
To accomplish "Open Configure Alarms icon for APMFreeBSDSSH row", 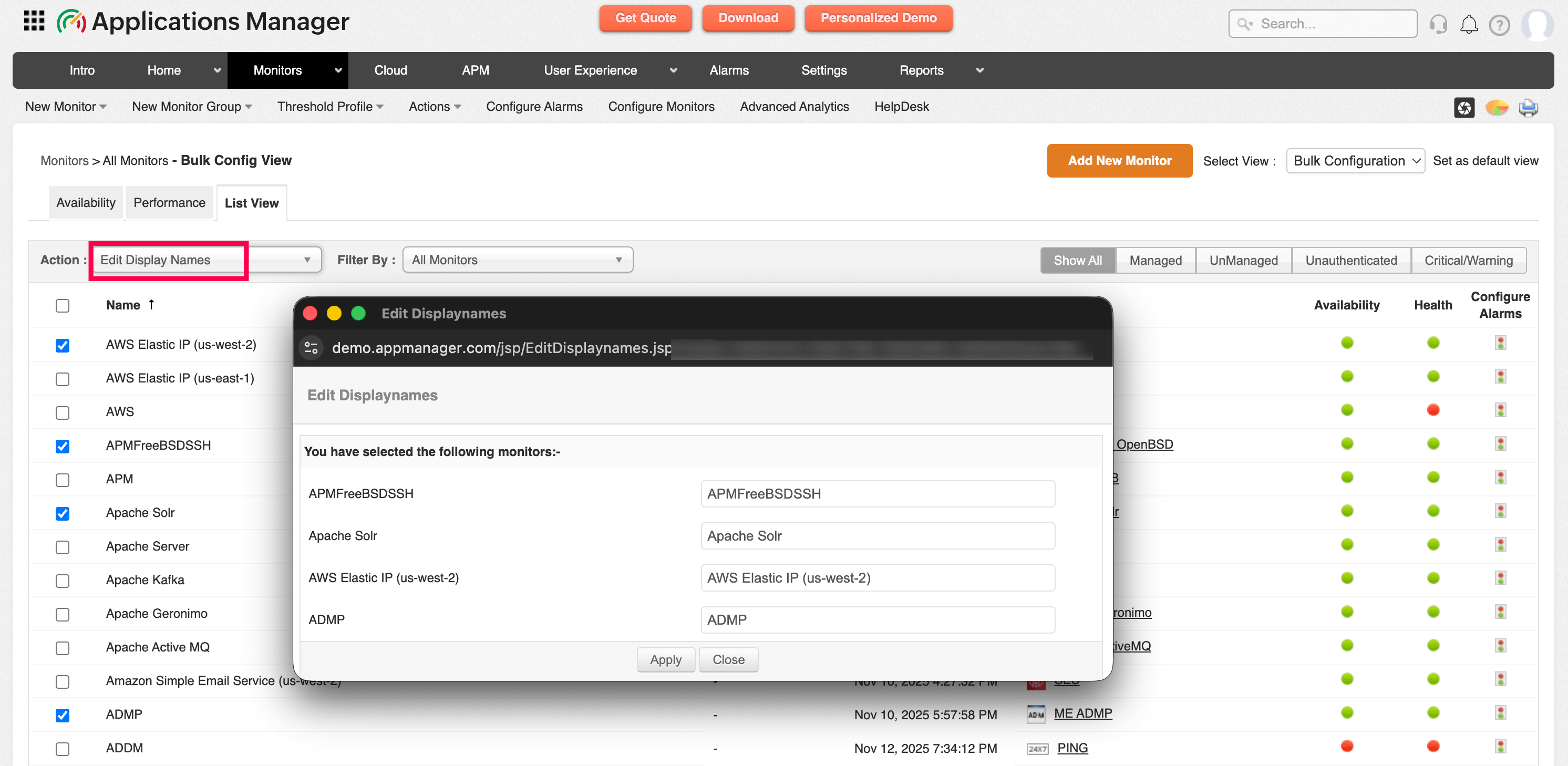I will click(x=1500, y=443).
